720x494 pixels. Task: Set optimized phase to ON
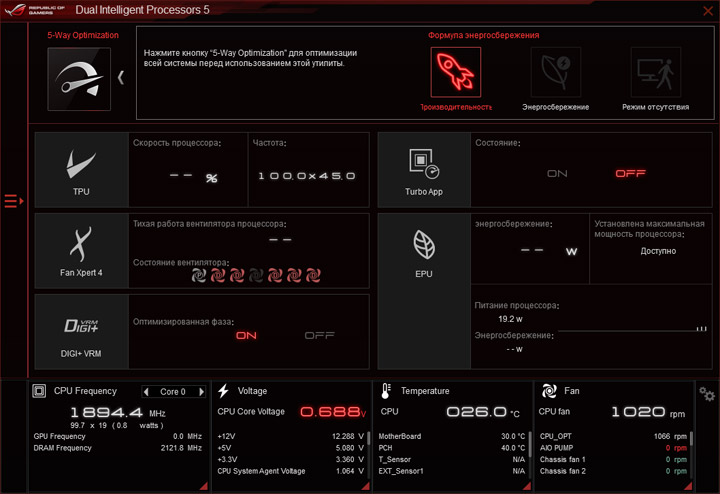pos(246,336)
